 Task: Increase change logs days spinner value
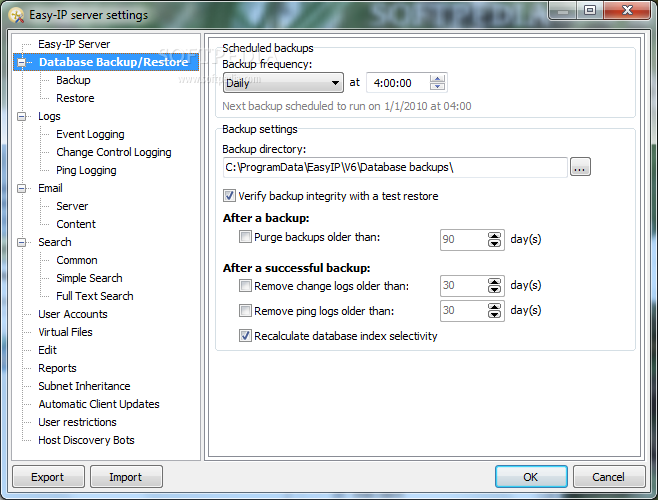tap(494, 282)
